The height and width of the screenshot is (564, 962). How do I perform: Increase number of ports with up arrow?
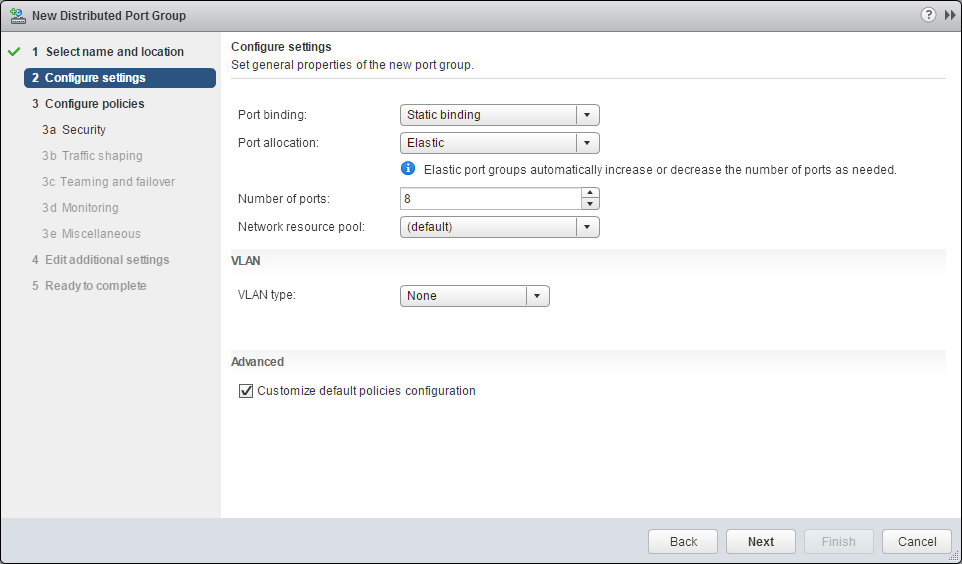tap(590, 193)
